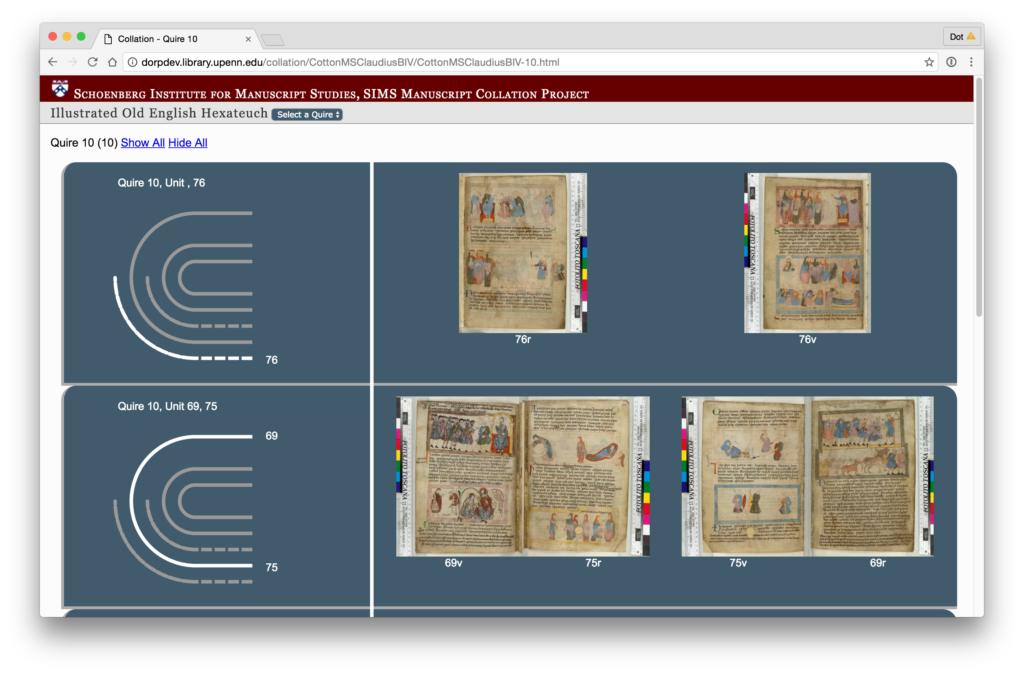
Task: Click the Illustrated Old English Hexateuch title
Action: coord(159,113)
